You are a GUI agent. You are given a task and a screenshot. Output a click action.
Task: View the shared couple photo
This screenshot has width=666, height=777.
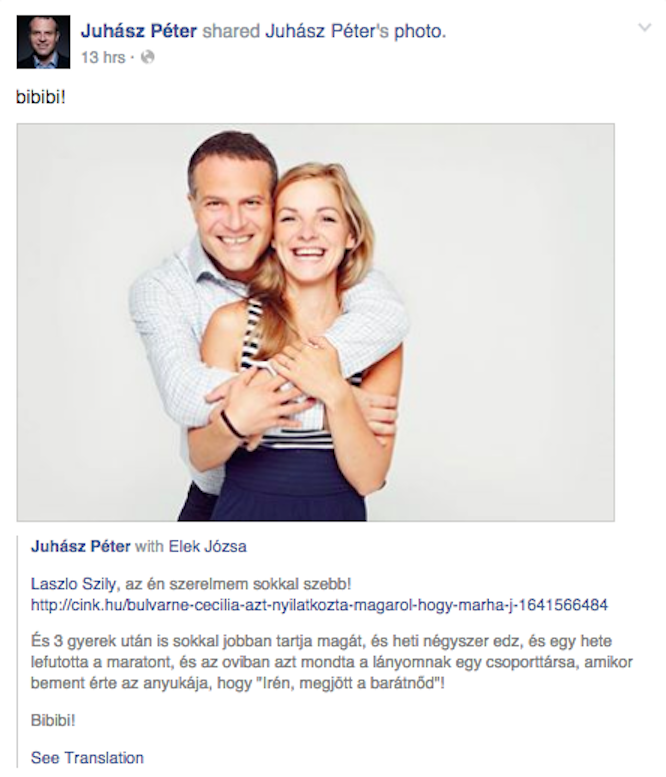[x=316, y=323]
